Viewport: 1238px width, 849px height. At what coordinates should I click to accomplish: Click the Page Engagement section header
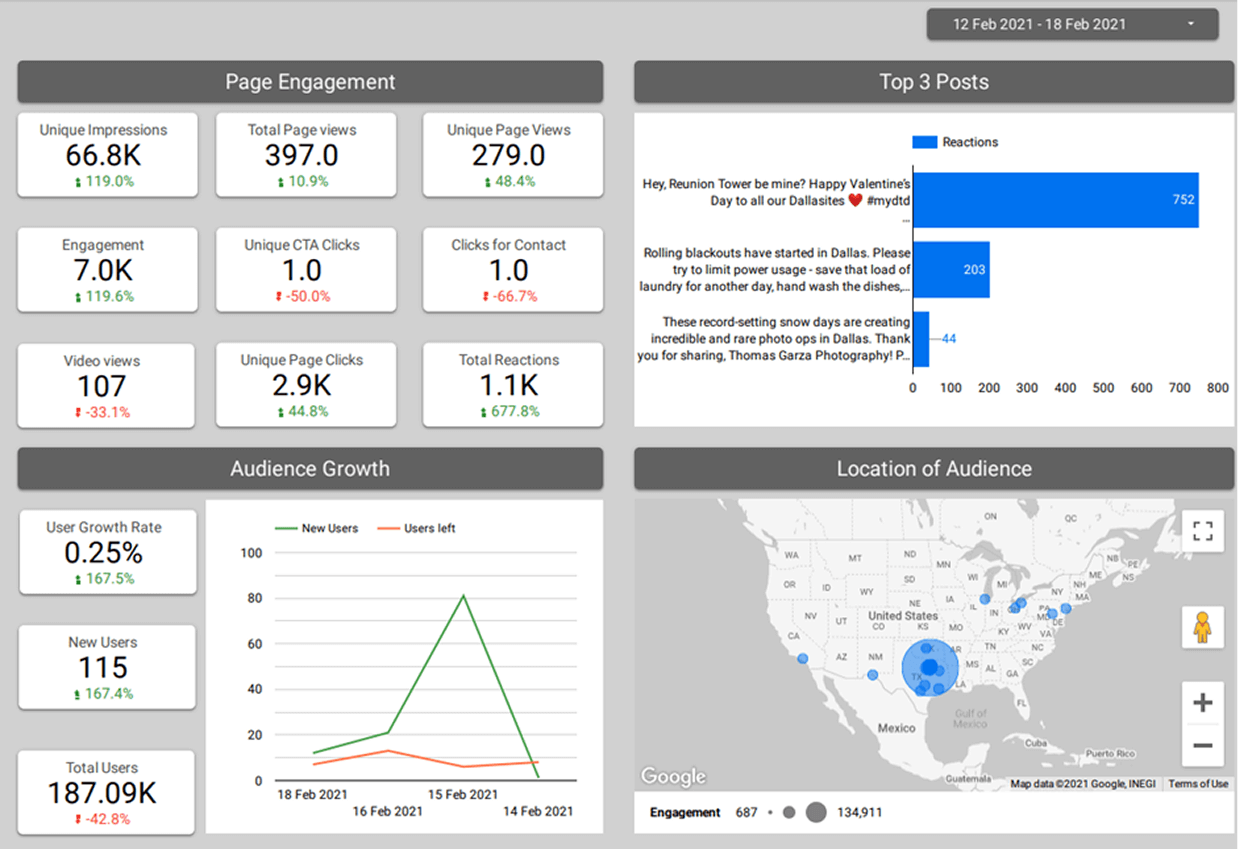click(310, 82)
